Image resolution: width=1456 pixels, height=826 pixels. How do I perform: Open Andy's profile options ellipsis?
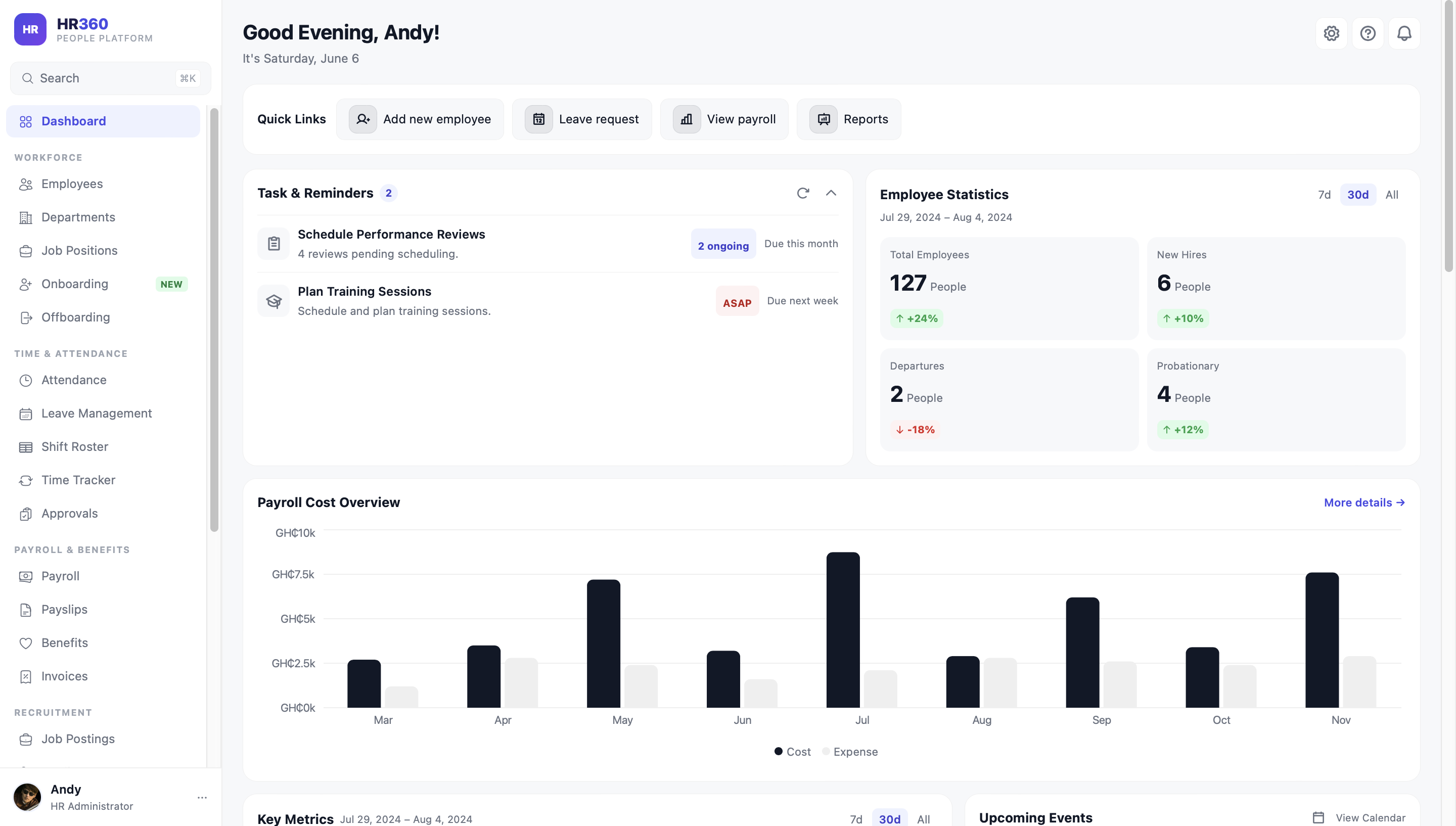(x=202, y=797)
